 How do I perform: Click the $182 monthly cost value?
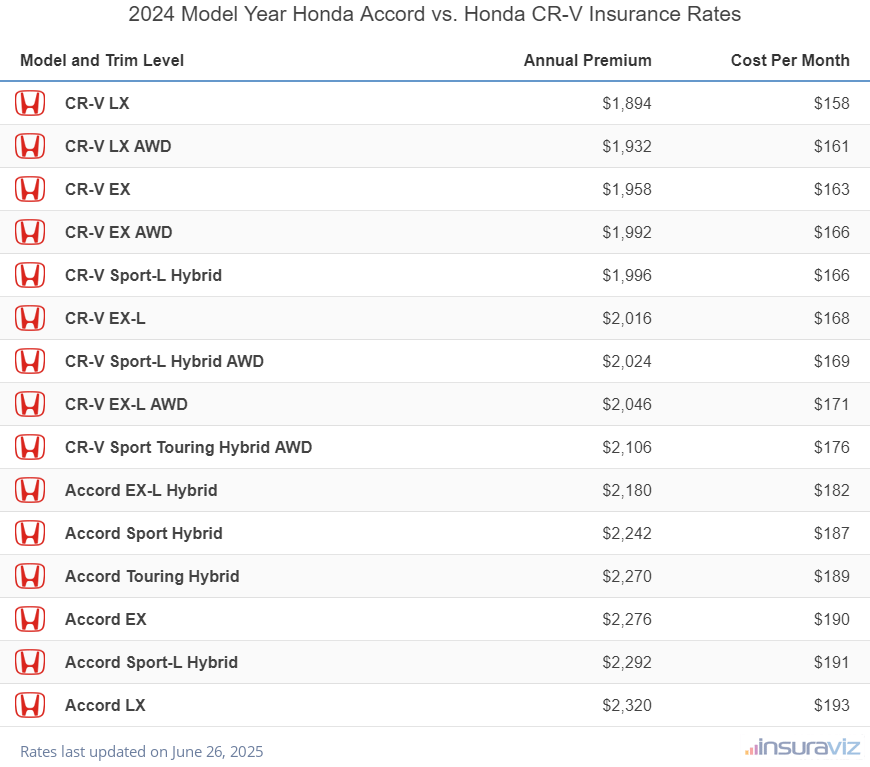coord(832,490)
